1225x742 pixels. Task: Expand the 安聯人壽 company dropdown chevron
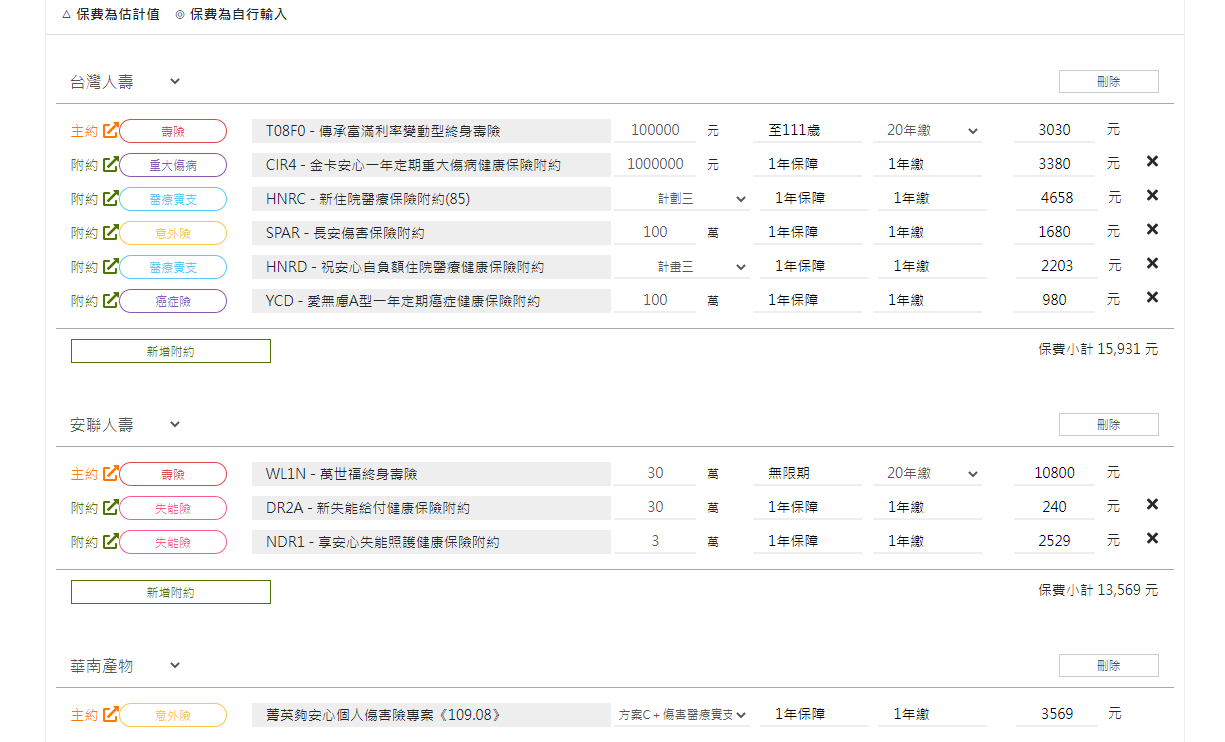[x=174, y=425]
